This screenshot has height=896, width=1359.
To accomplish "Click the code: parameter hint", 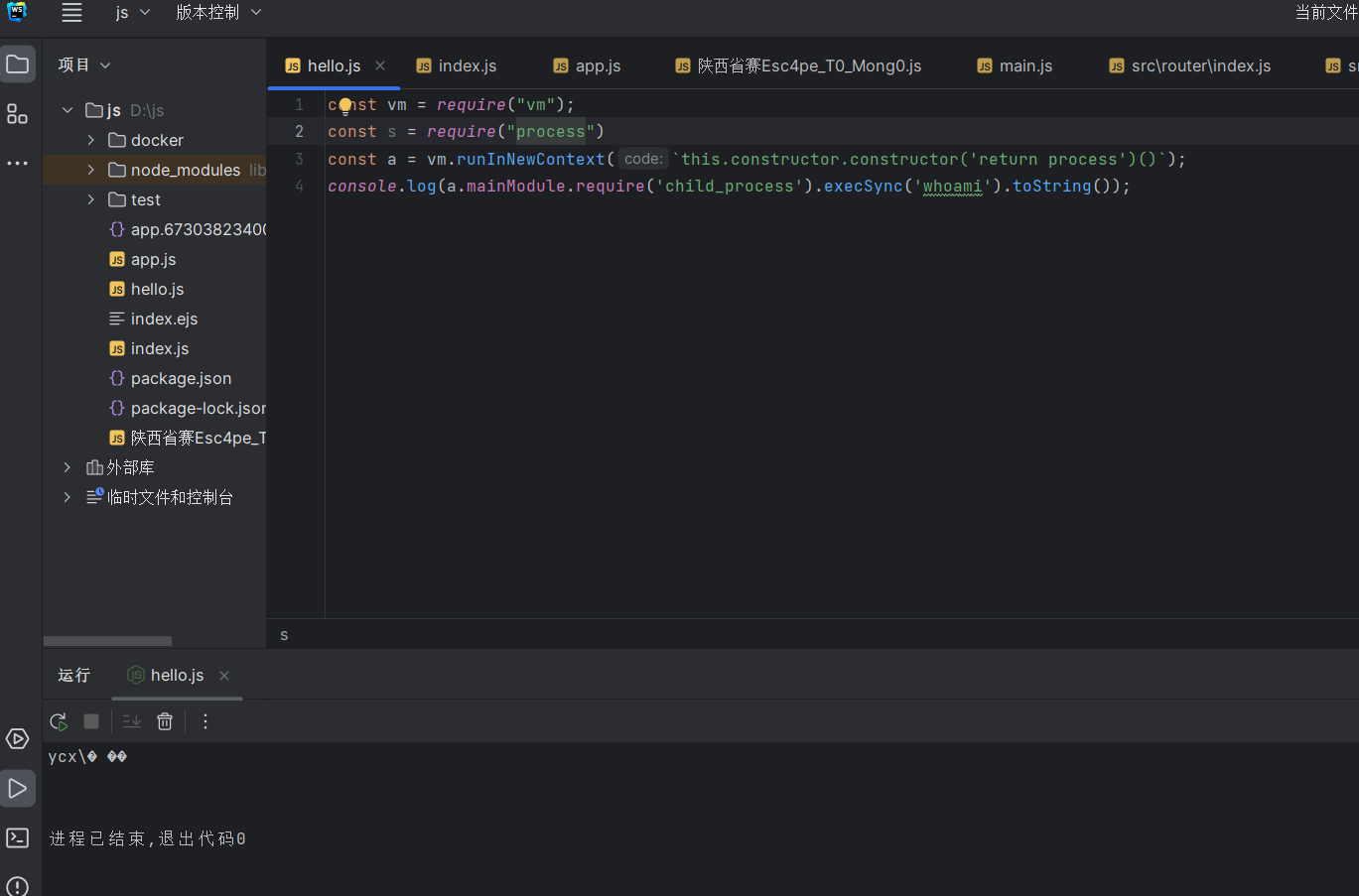I will coord(643,159).
